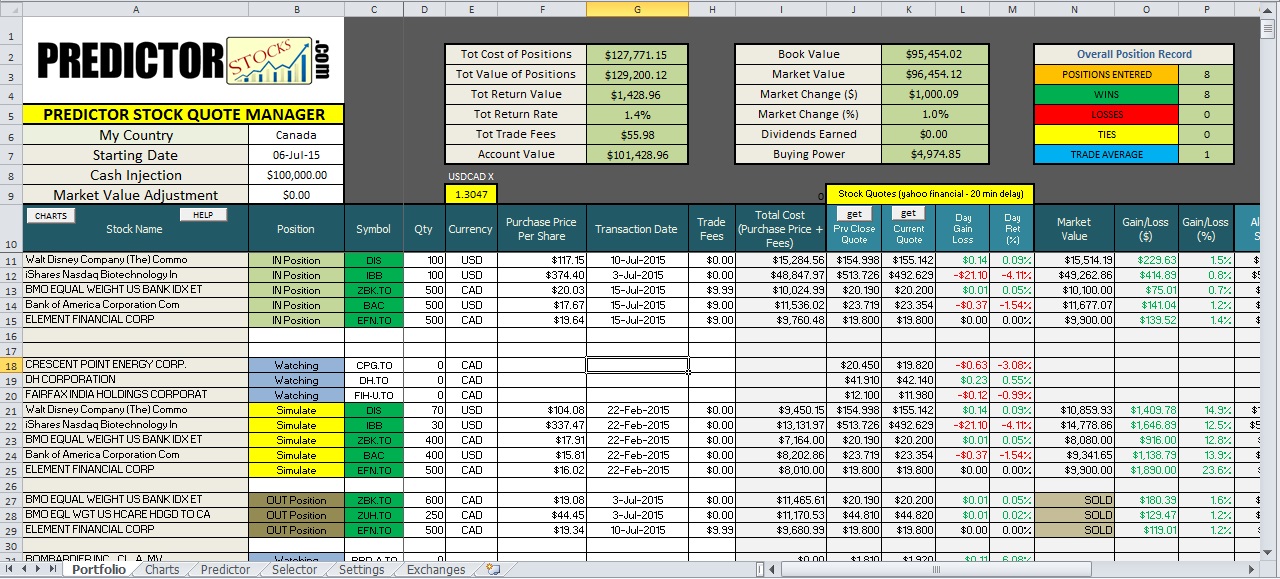Select the yellow TIES label cell
Viewport: 1280px width, 579px height.
pos(1106,135)
